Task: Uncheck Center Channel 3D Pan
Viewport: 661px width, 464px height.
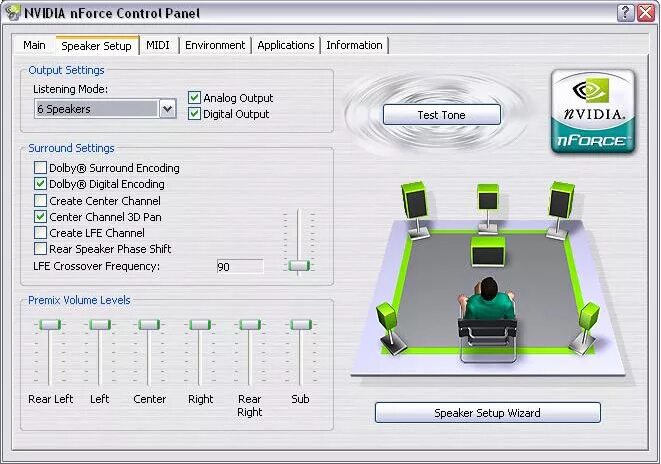Action: (x=40, y=217)
